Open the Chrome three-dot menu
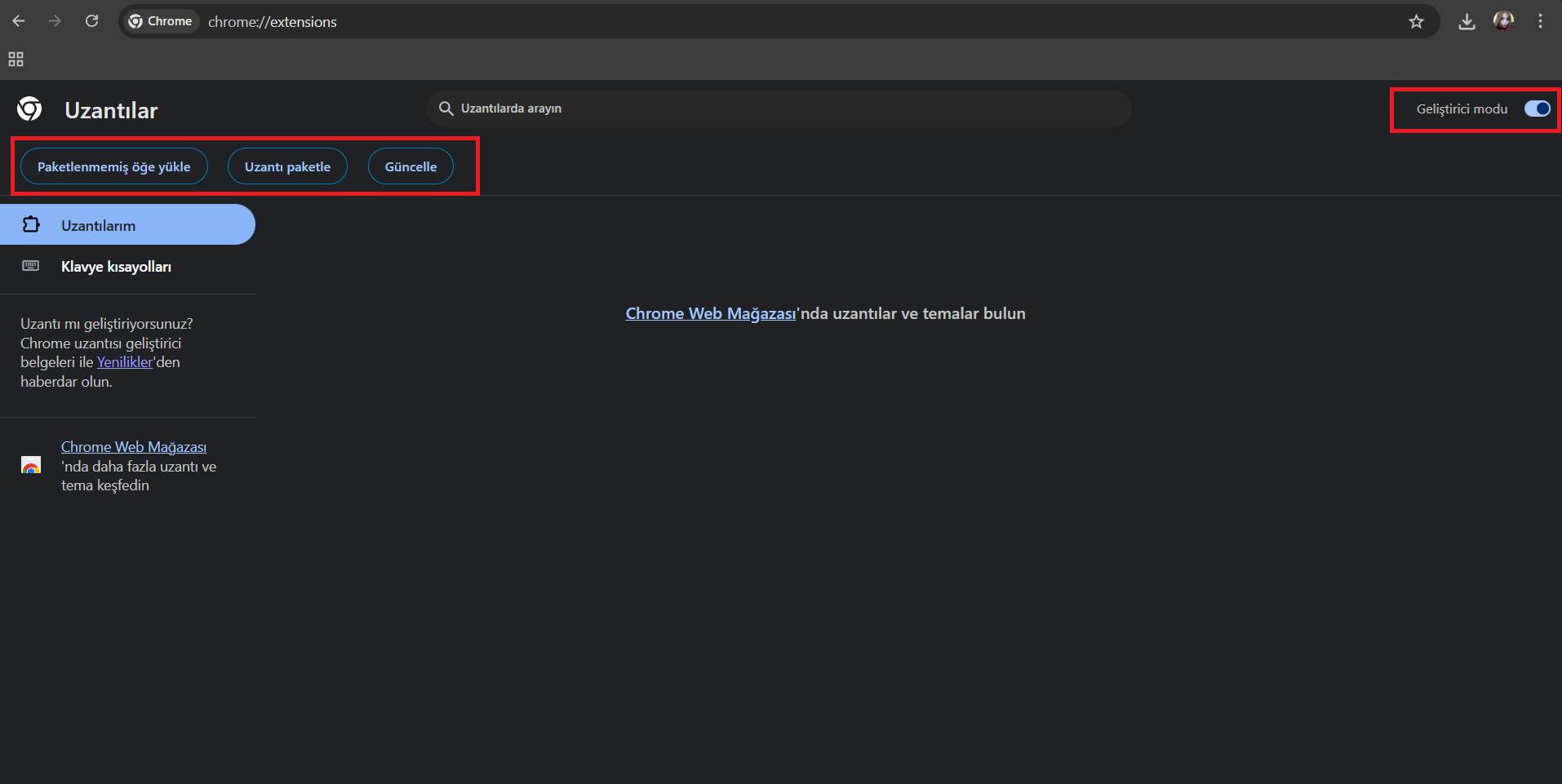The image size is (1562, 784). pyautogui.click(x=1540, y=21)
